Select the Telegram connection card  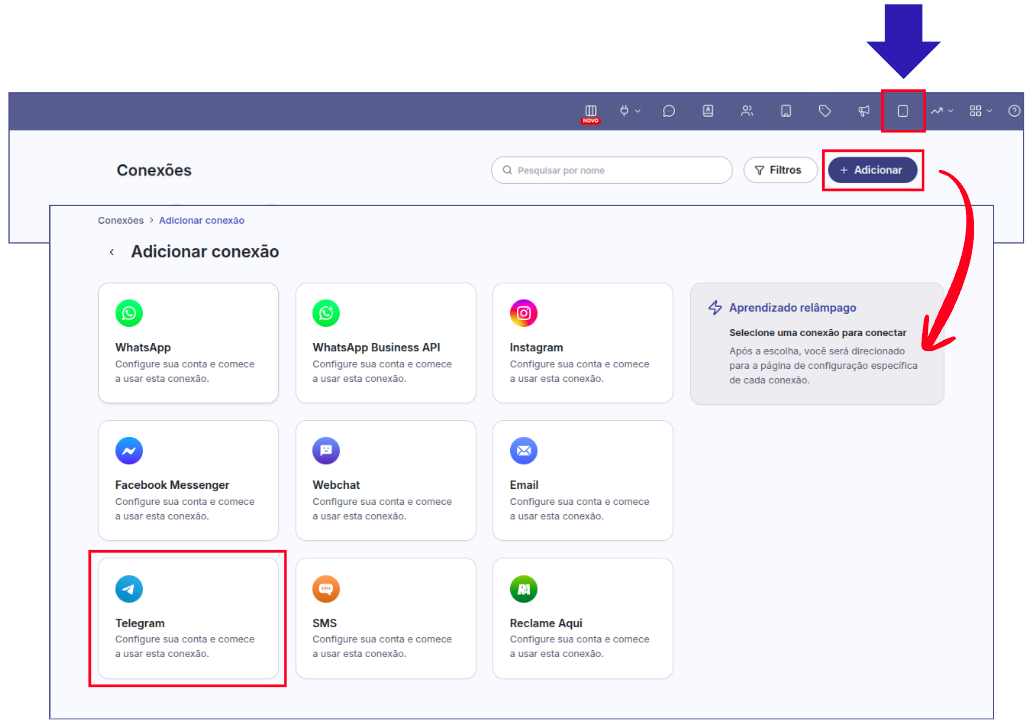coord(188,618)
